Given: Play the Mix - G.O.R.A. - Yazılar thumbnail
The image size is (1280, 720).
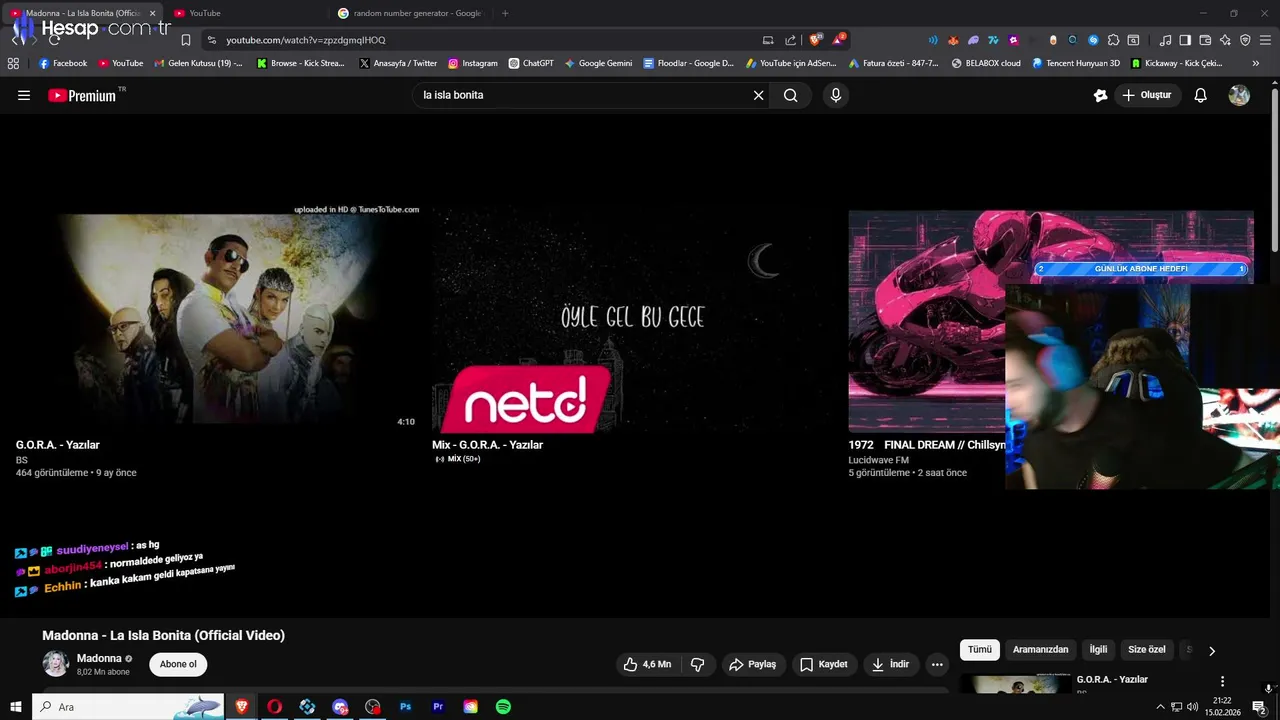Looking at the screenshot, I should point(634,321).
